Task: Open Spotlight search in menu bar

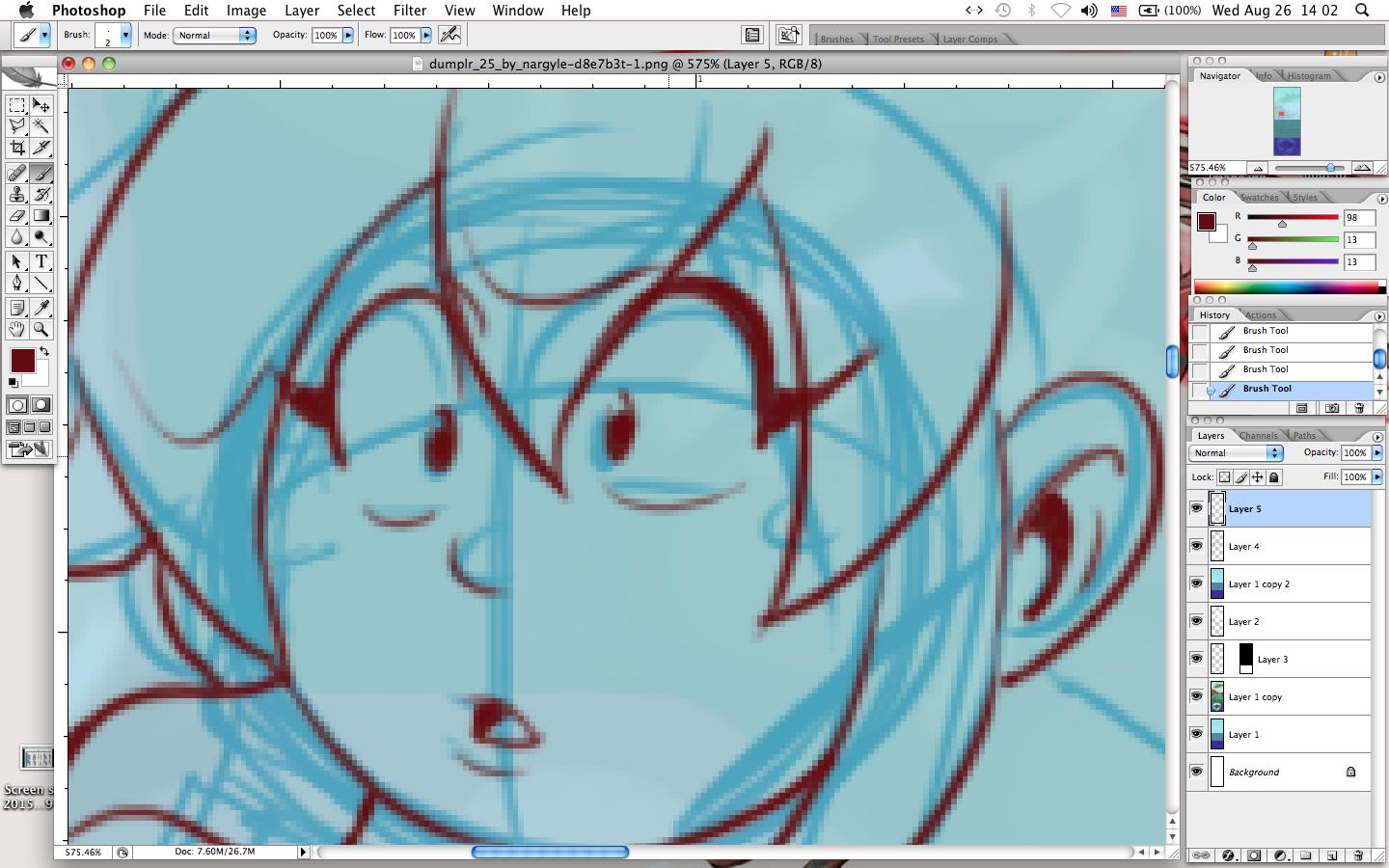Action: pyautogui.click(x=1362, y=11)
